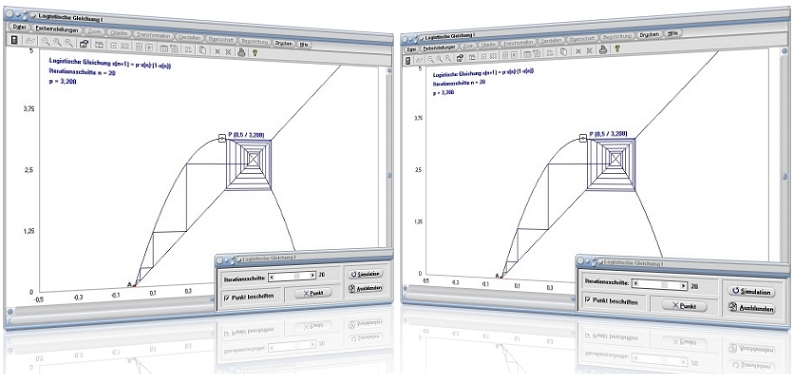Click vertical scrollbar knob in right window
This screenshot has width=794, height=374.
pyautogui.click(x=784, y=176)
